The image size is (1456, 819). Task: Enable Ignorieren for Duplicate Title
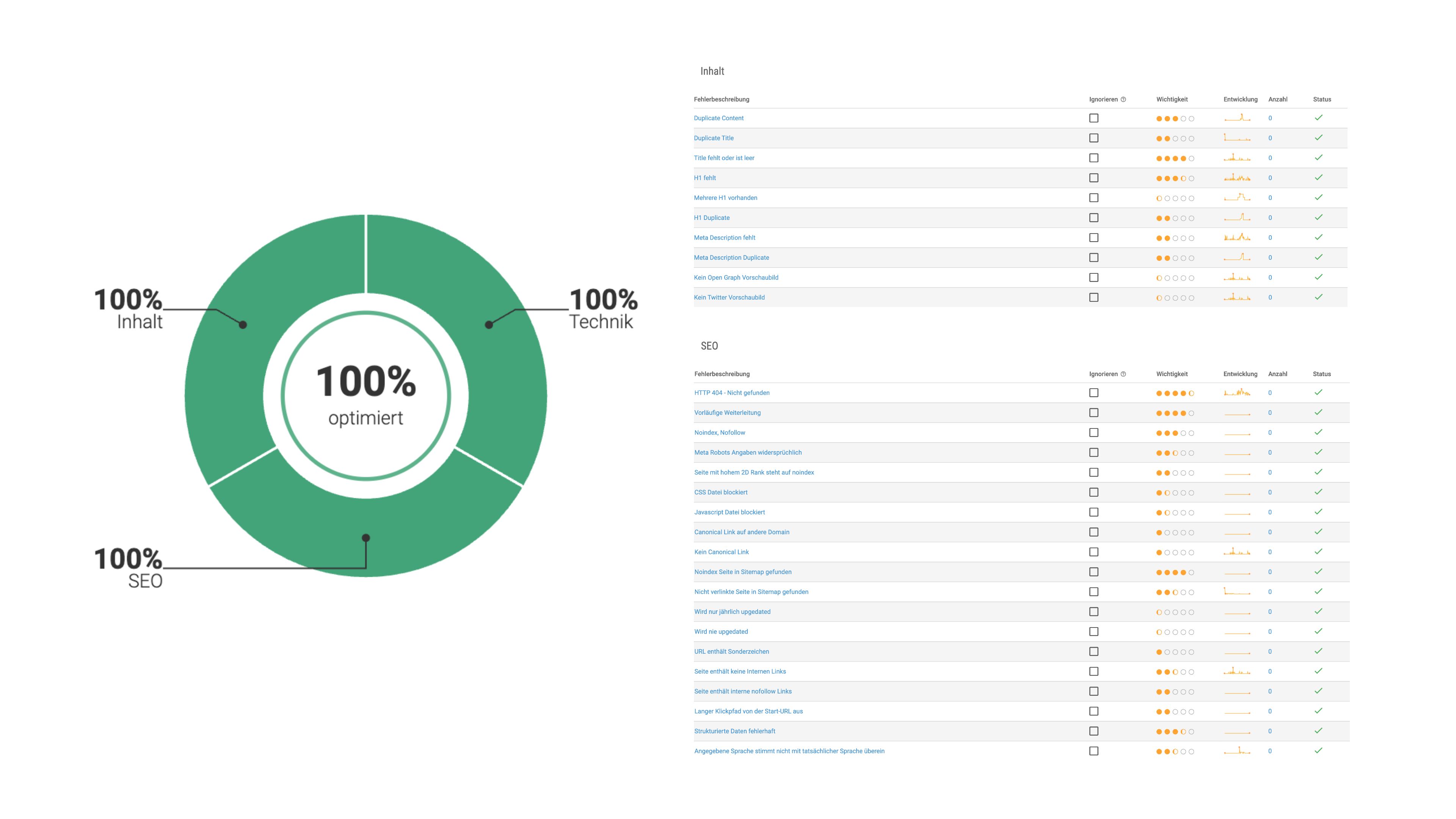[x=1095, y=137]
